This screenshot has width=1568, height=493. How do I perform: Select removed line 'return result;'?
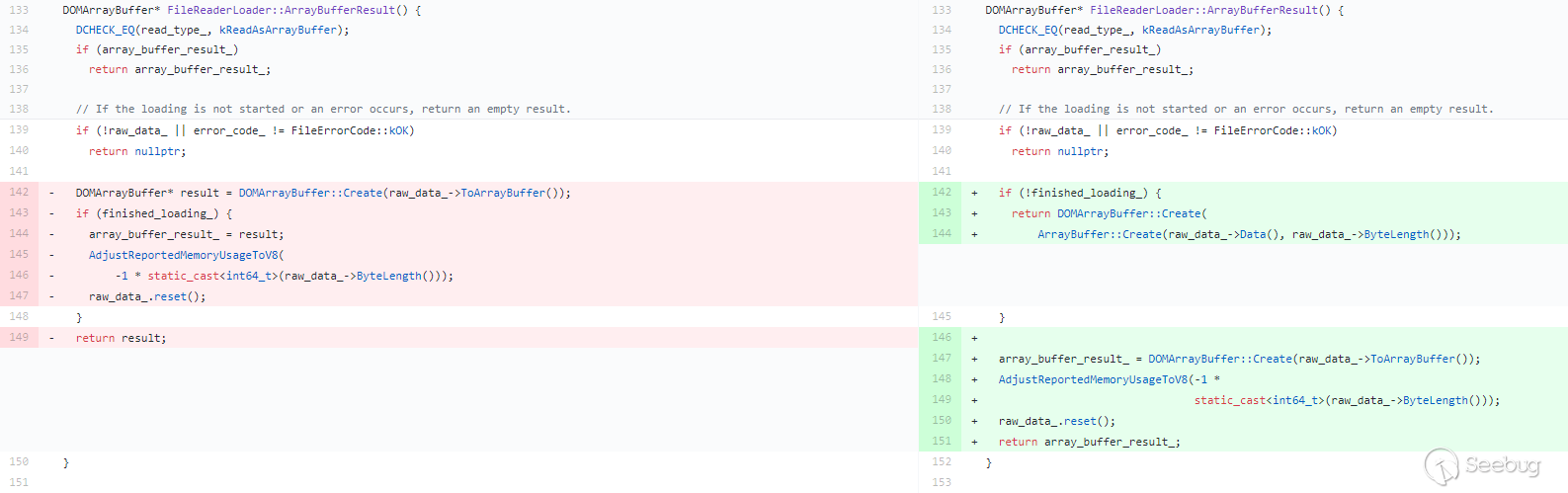pos(122,338)
